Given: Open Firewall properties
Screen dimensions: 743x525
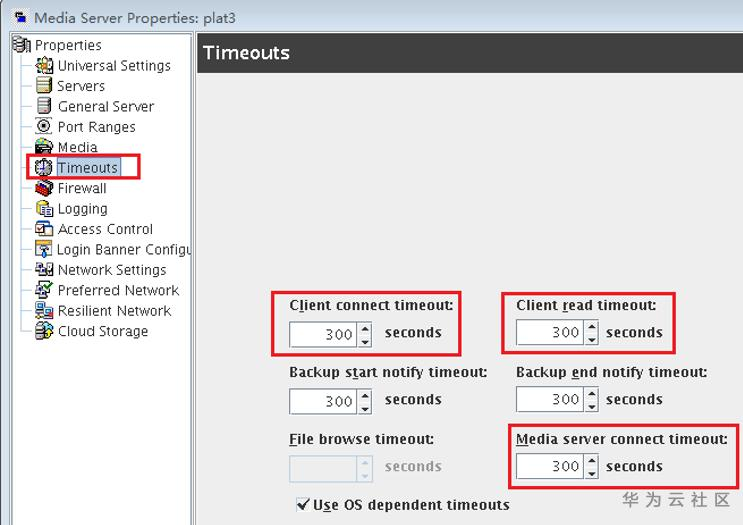Looking at the screenshot, I should [82, 188].
